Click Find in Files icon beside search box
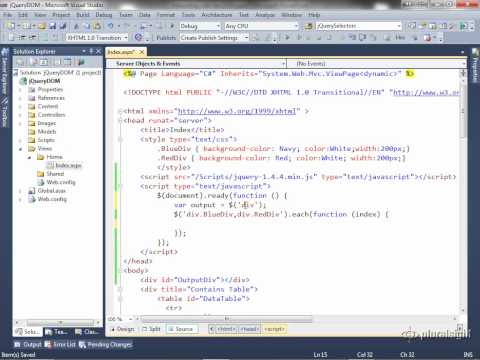The width and height of the screenshot is (480, 360). 309,26
